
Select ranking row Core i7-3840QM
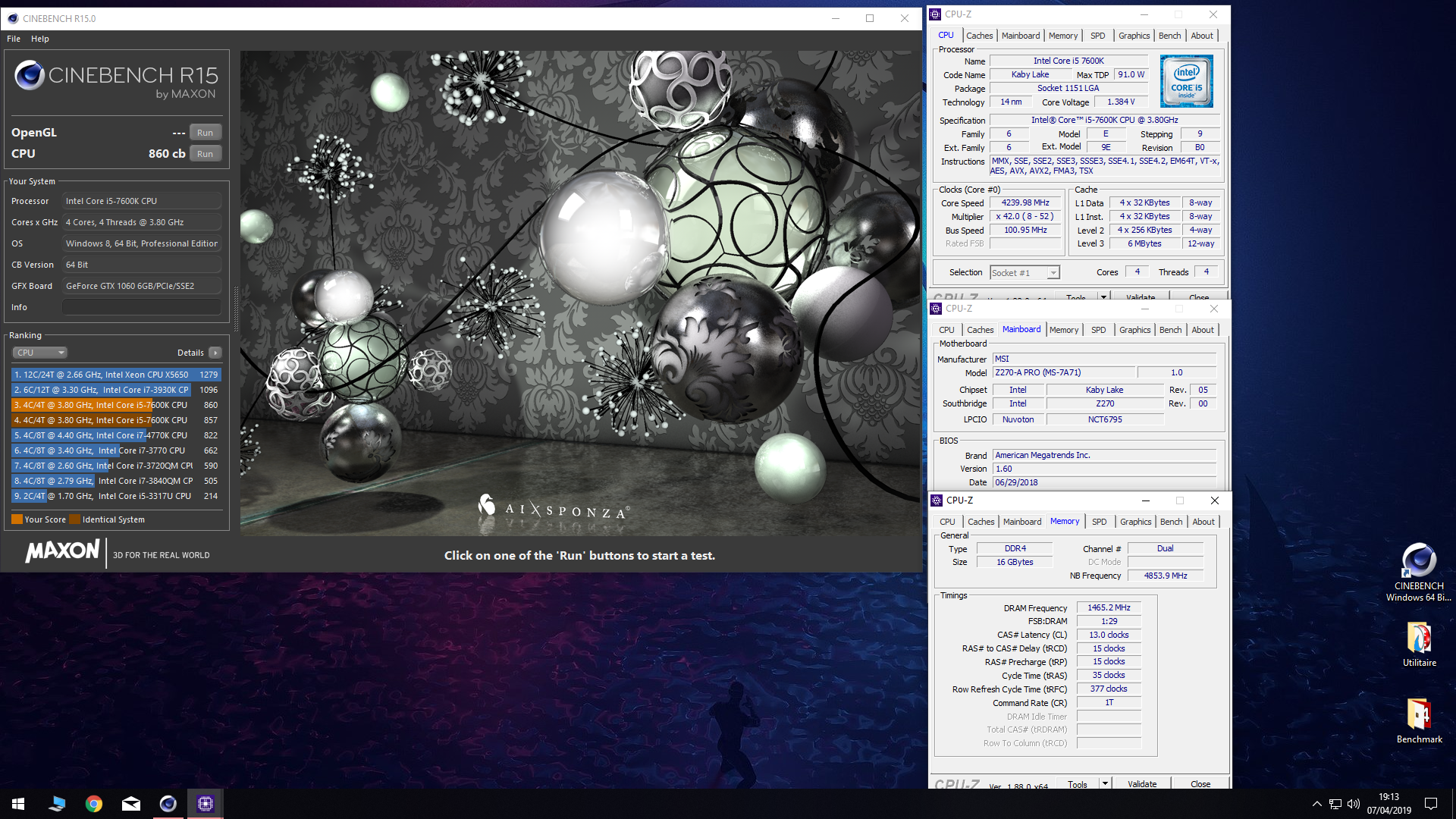116,481
